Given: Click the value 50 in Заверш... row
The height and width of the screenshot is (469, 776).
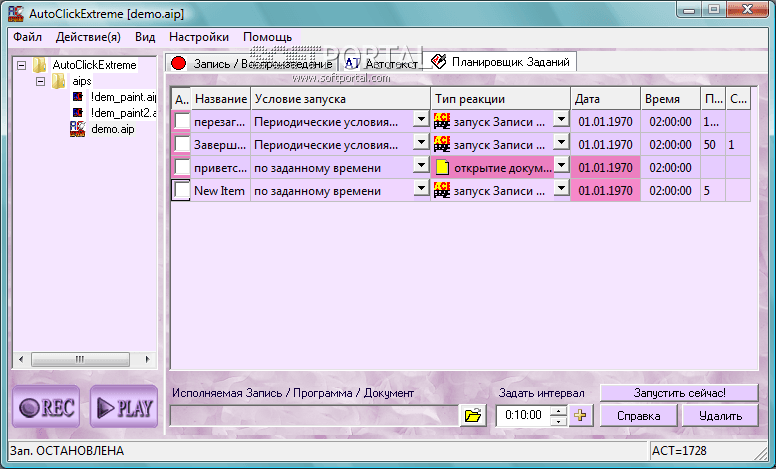Looking at the screenshot, I should pos(710,144).
